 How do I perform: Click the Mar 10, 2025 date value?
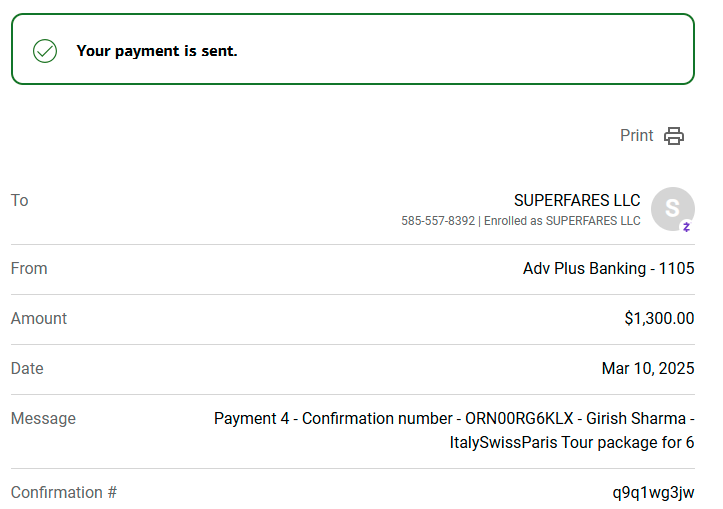coord(648,368)
